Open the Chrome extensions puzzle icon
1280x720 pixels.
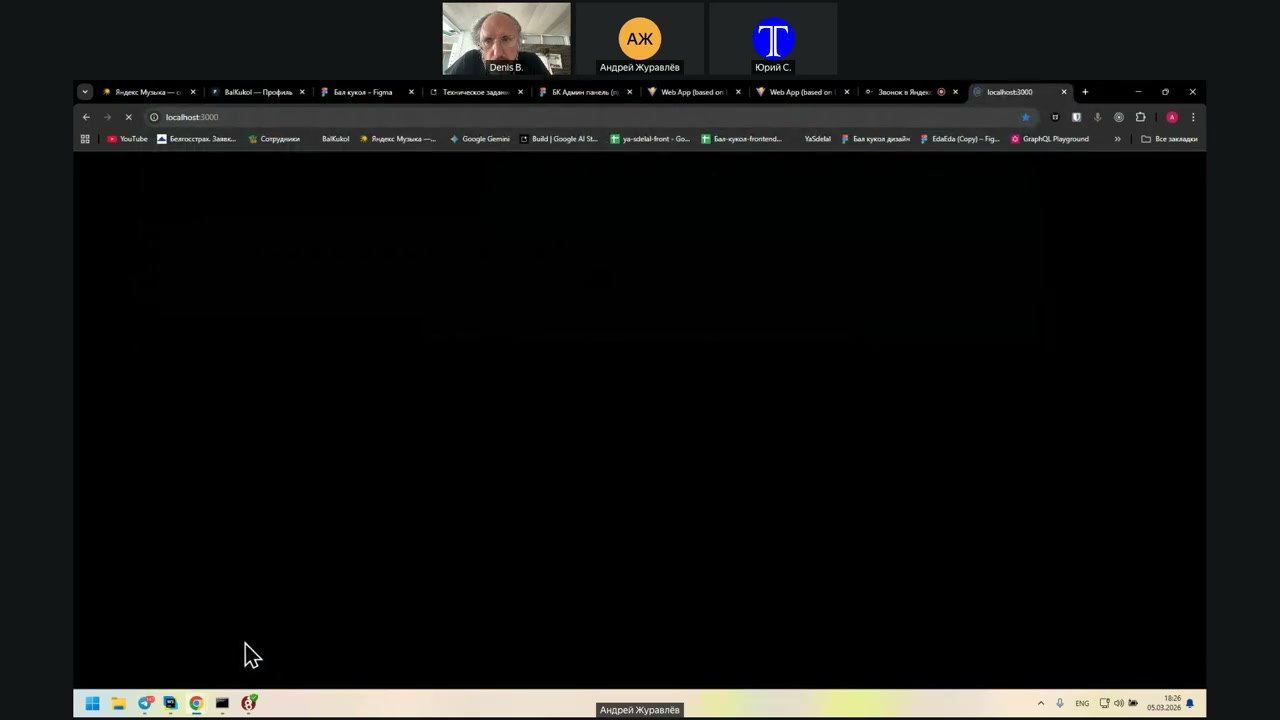click(x=1140, y=117)
